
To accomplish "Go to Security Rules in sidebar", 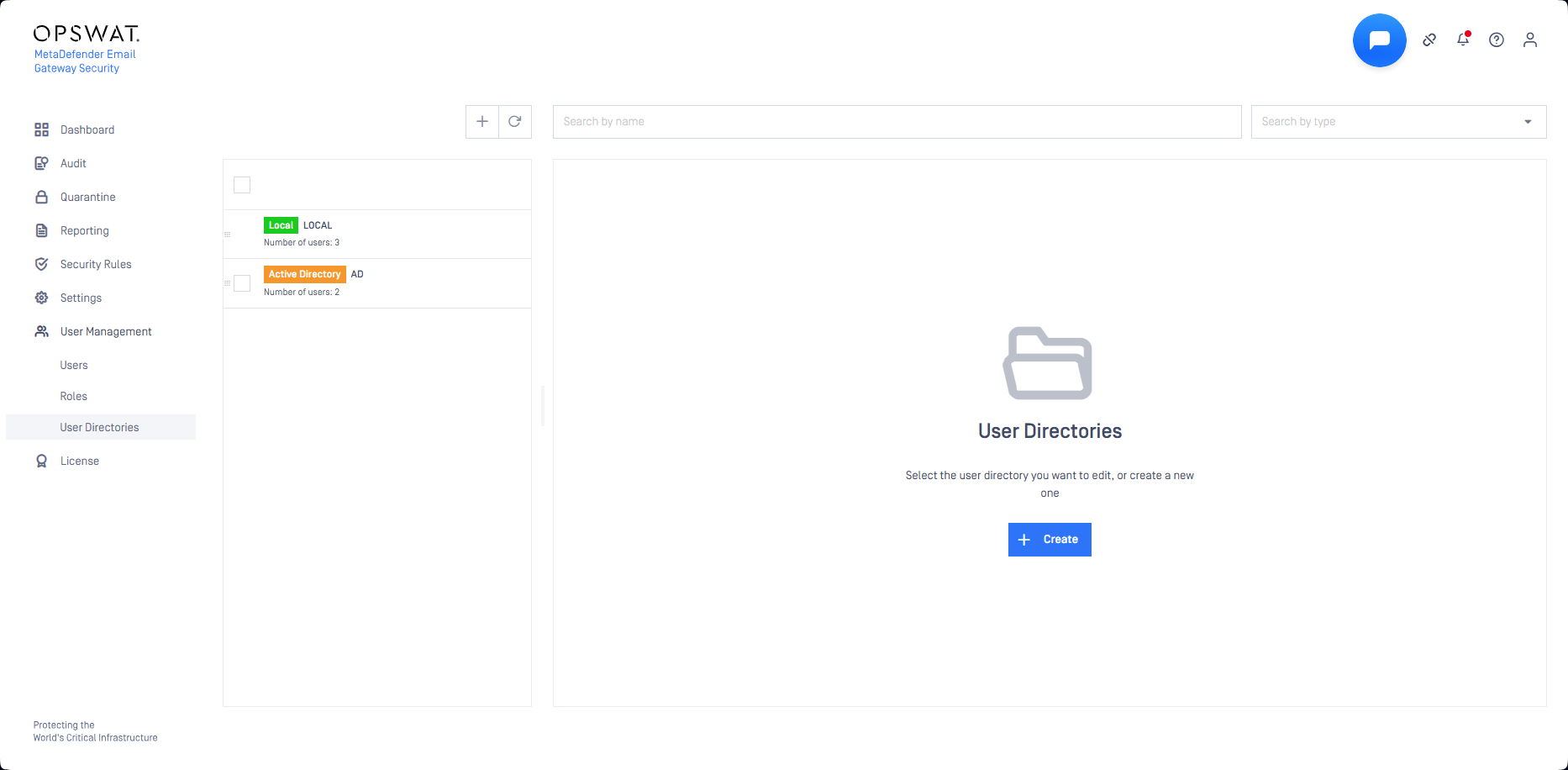I will [96, 265].
